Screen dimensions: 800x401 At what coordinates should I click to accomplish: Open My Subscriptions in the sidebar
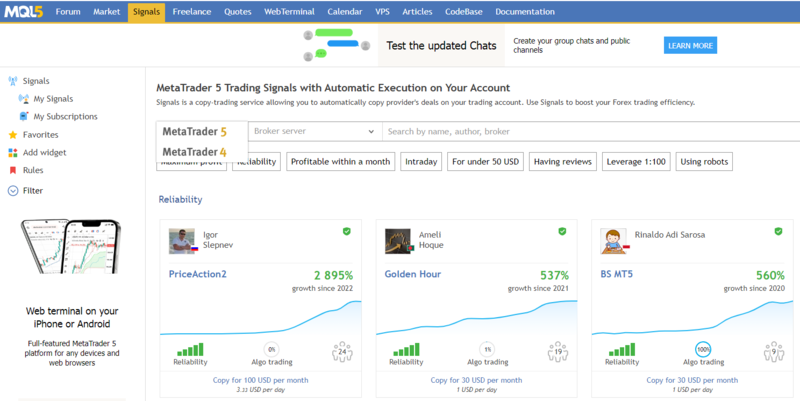click(x=65, y=117)
